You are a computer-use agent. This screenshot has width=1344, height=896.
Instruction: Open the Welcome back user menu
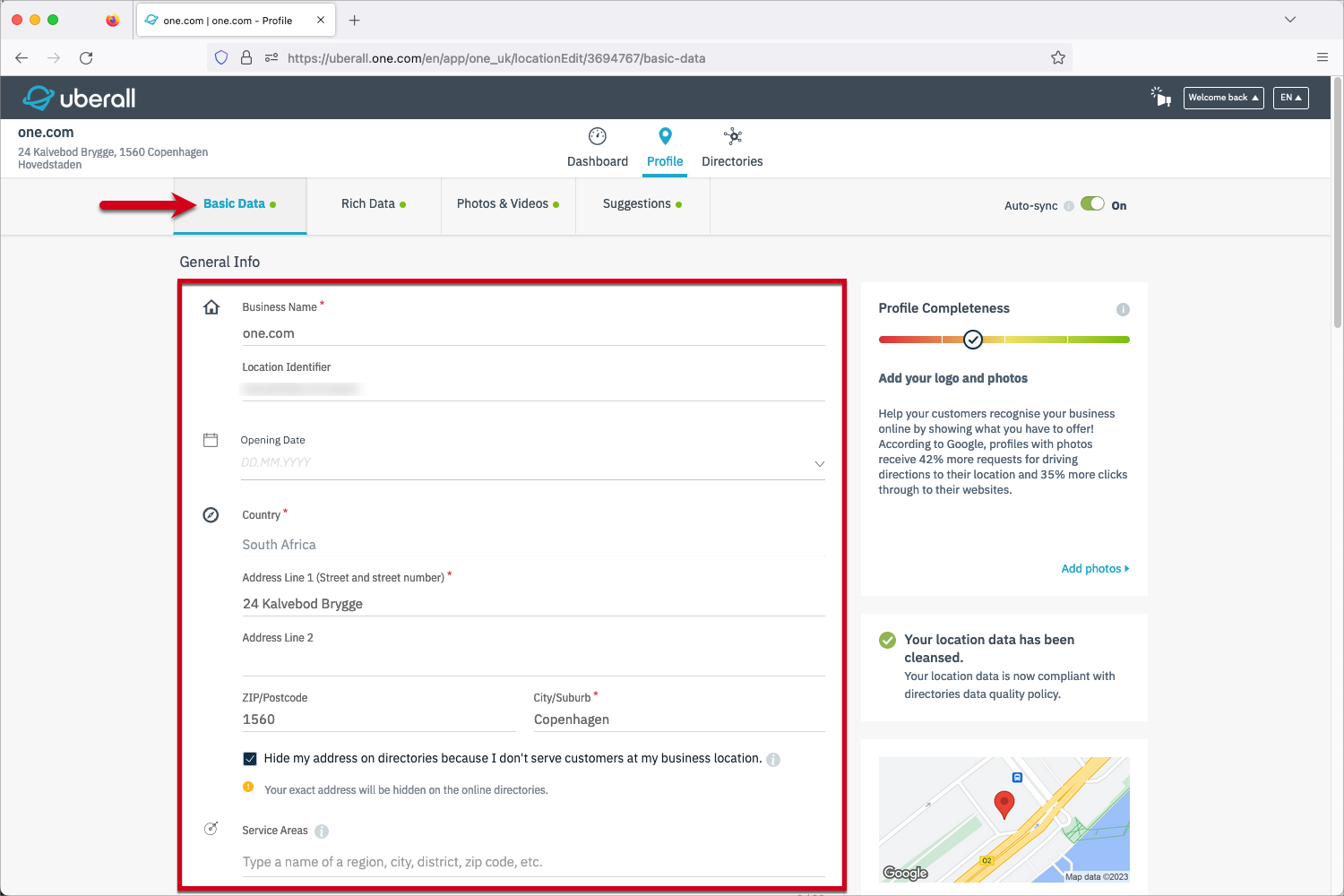1223,98
